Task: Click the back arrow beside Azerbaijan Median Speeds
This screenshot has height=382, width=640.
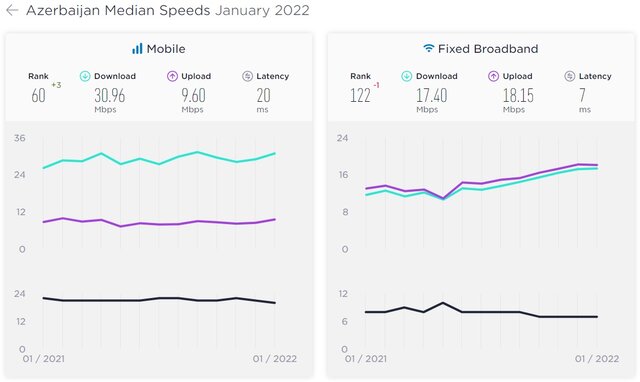Action: (x=12, y=10)
